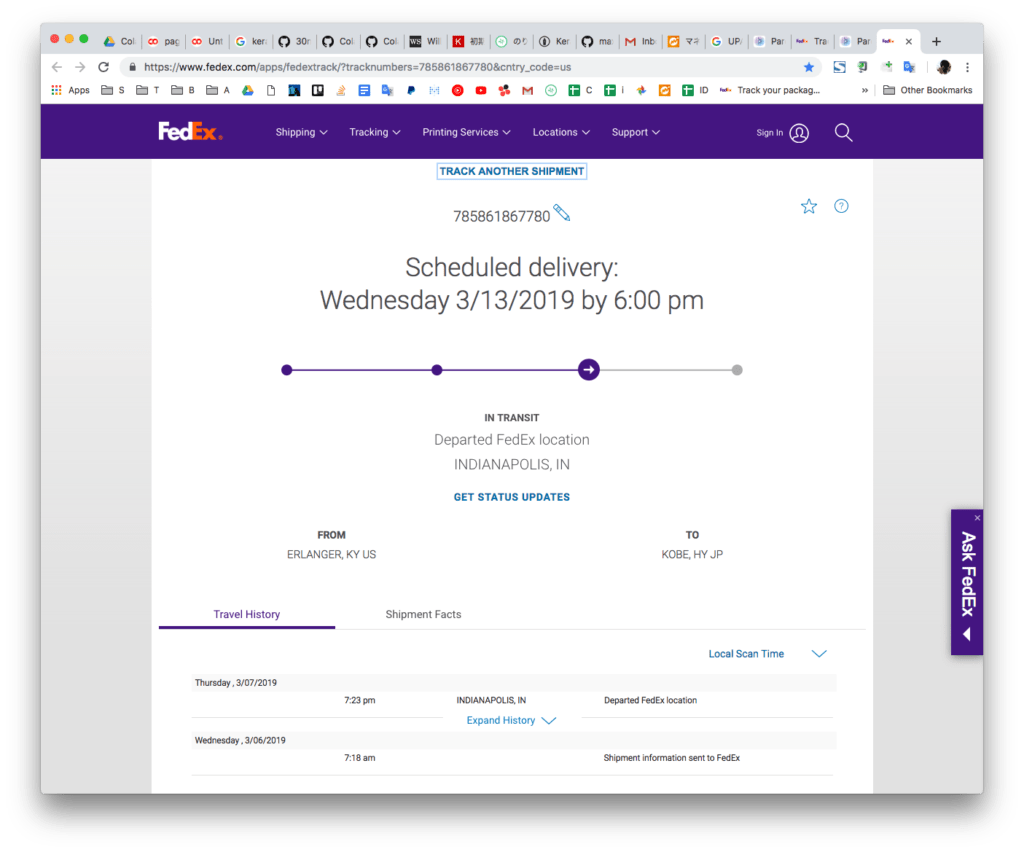This screenshot has width=1024, height=852.
Task: Expand the Shipping menu
Action: click(x=301, y=132)
